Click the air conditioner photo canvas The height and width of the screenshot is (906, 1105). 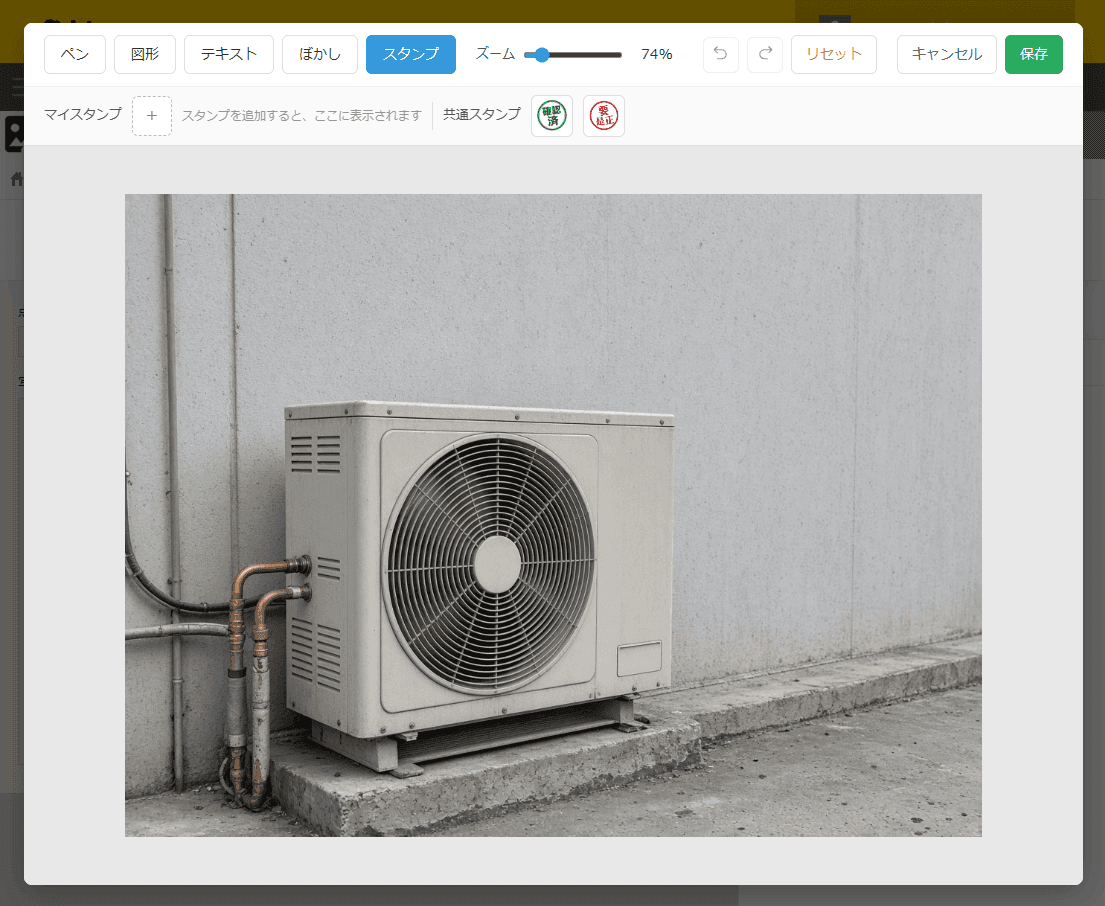[553, 515]
